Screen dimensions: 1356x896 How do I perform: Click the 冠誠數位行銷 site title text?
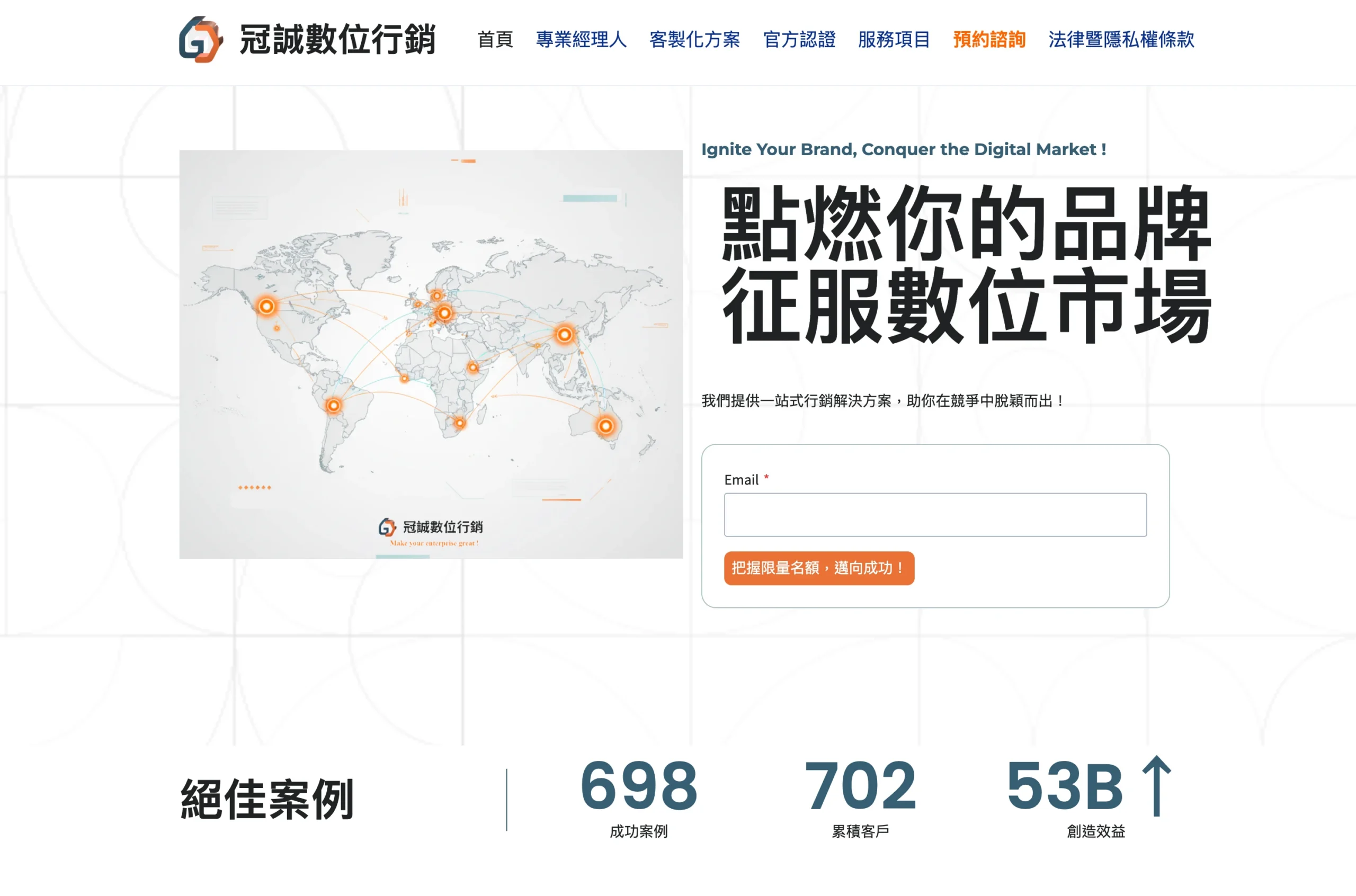337,39
